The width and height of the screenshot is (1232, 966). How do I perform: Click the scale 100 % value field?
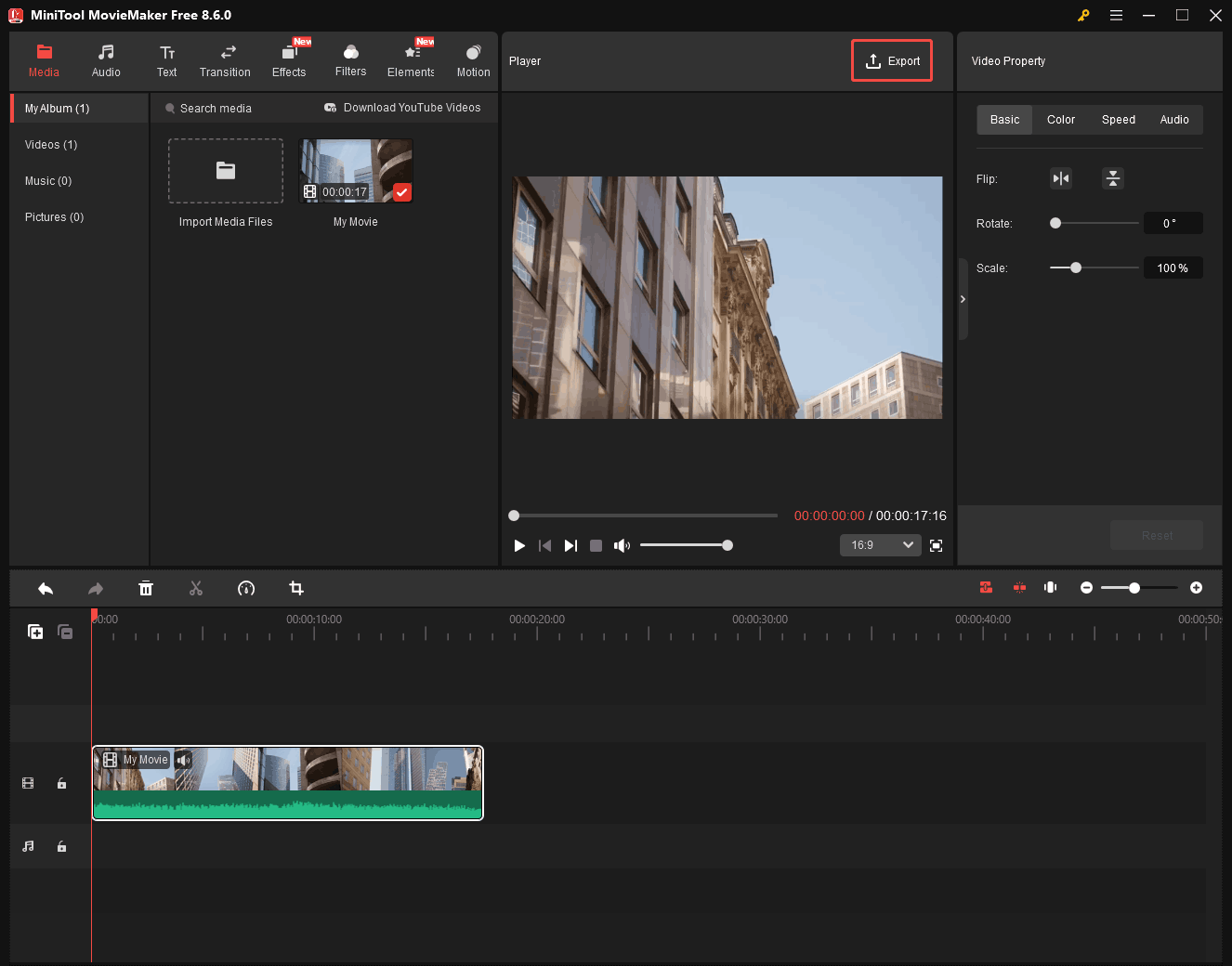coord(1173,268)
